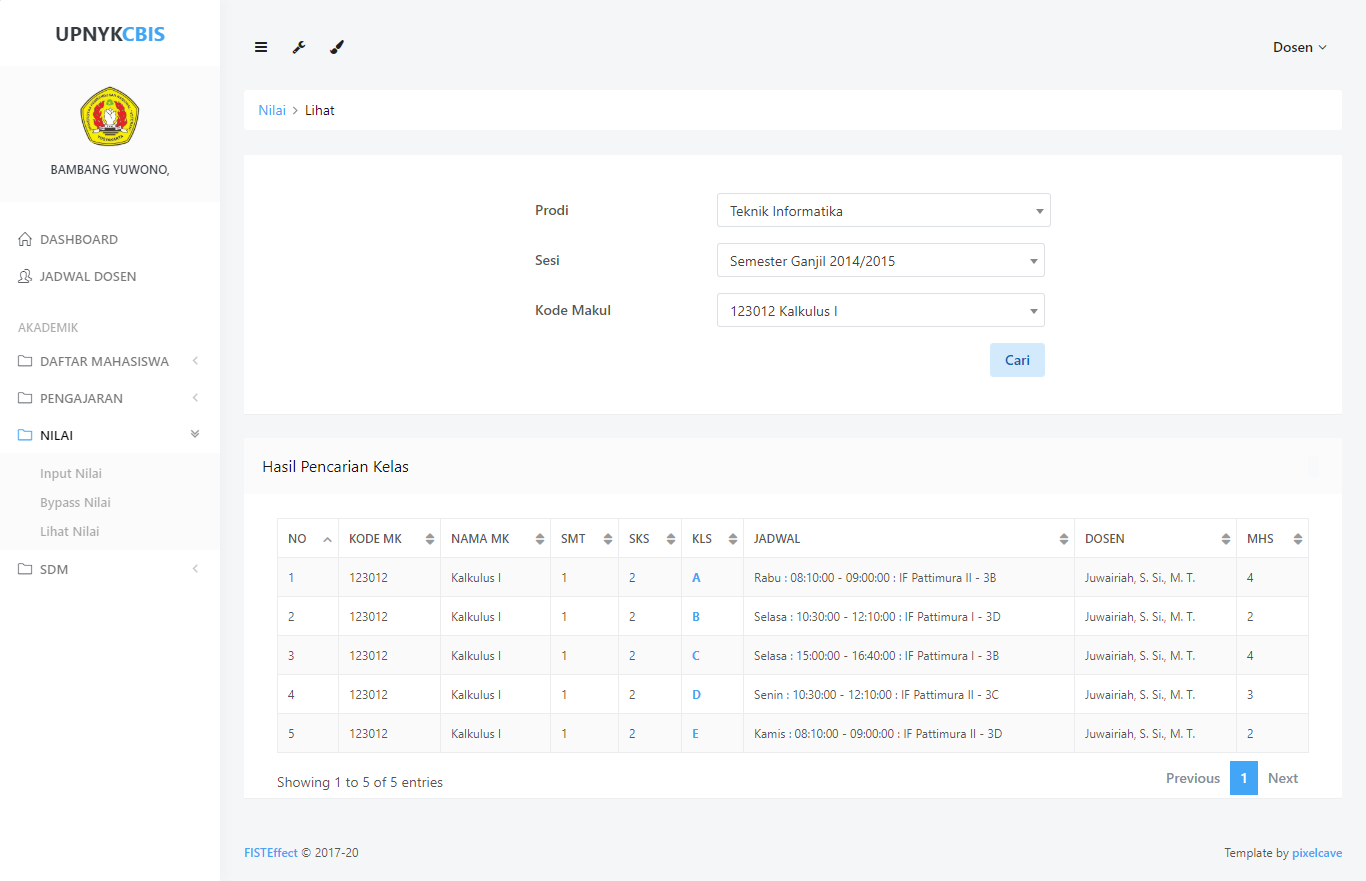Open class A link in KLS column
1366x881 pixels.
coord(696,578)
